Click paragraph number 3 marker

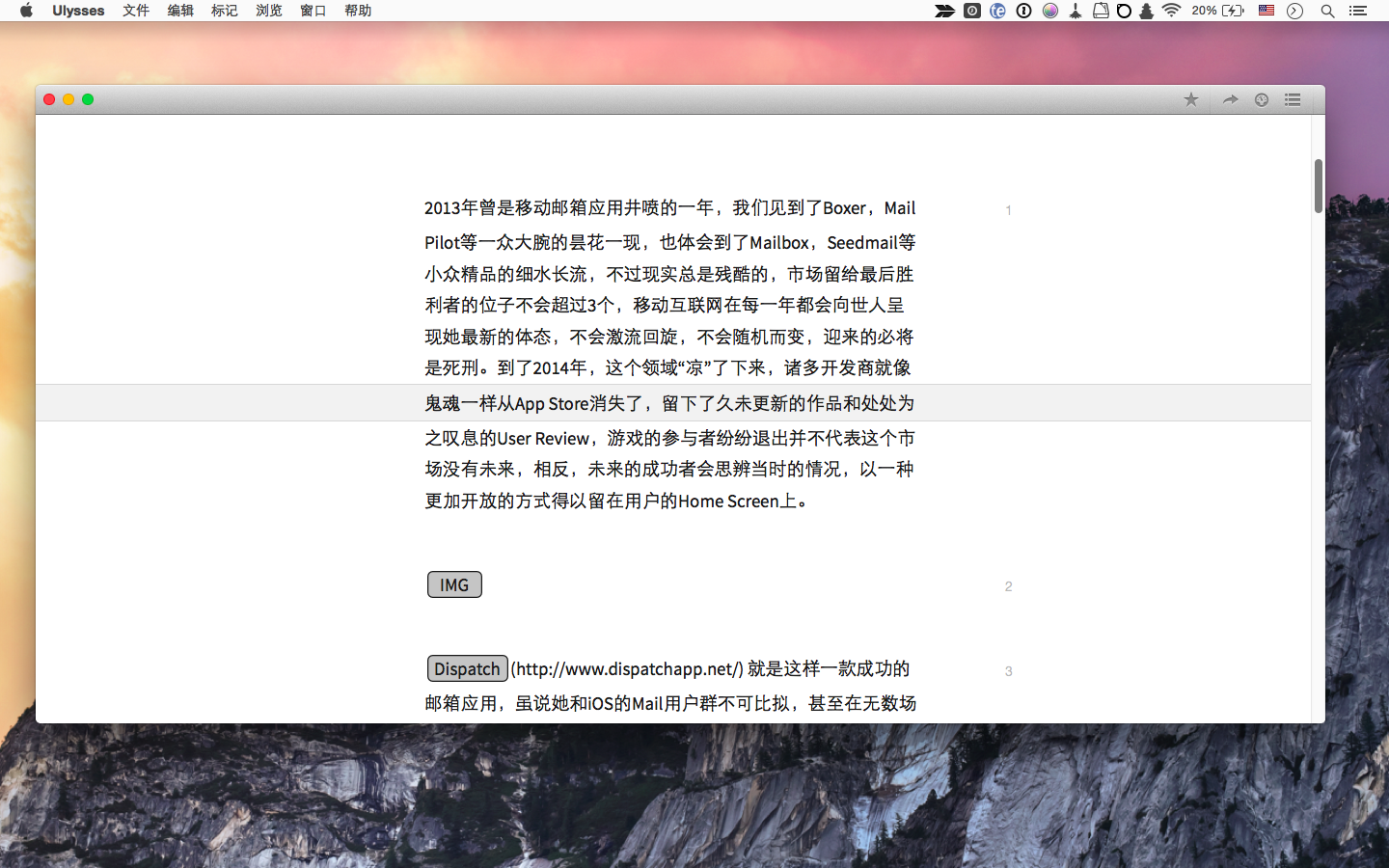(x=1008, y=671)
